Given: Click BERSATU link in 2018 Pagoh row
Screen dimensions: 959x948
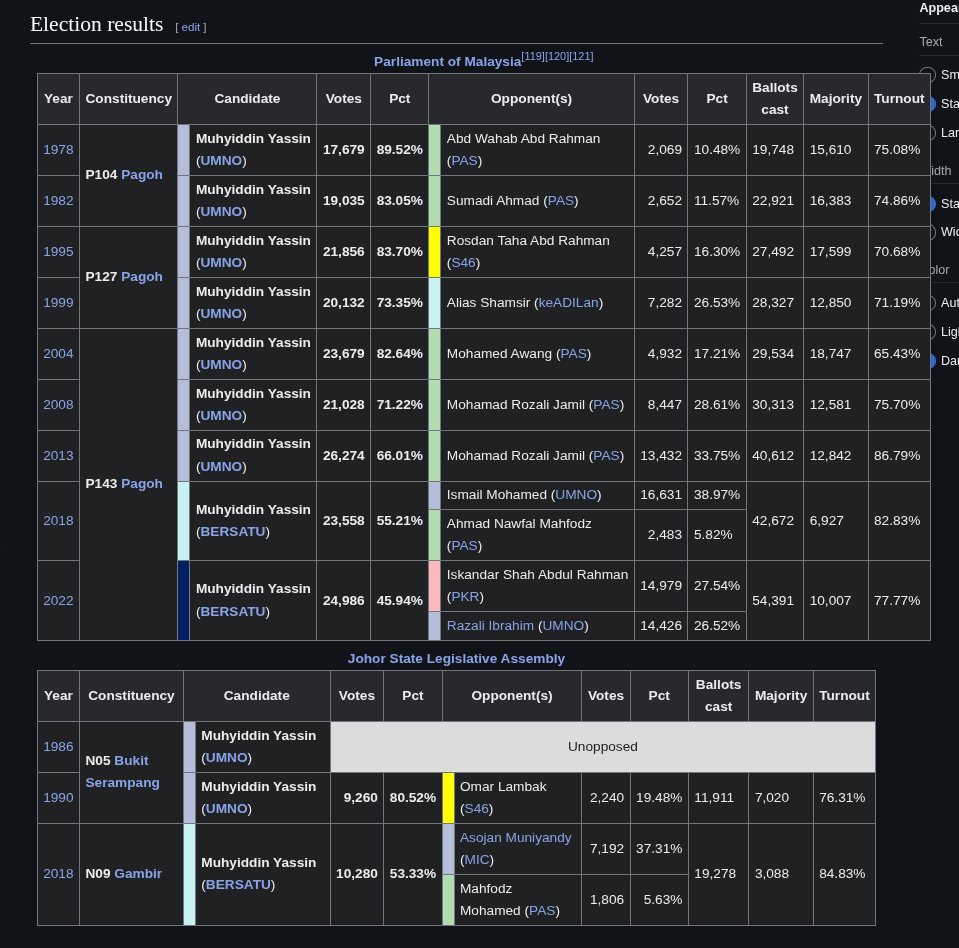Looking at the screenshot, I should [233, 531].
